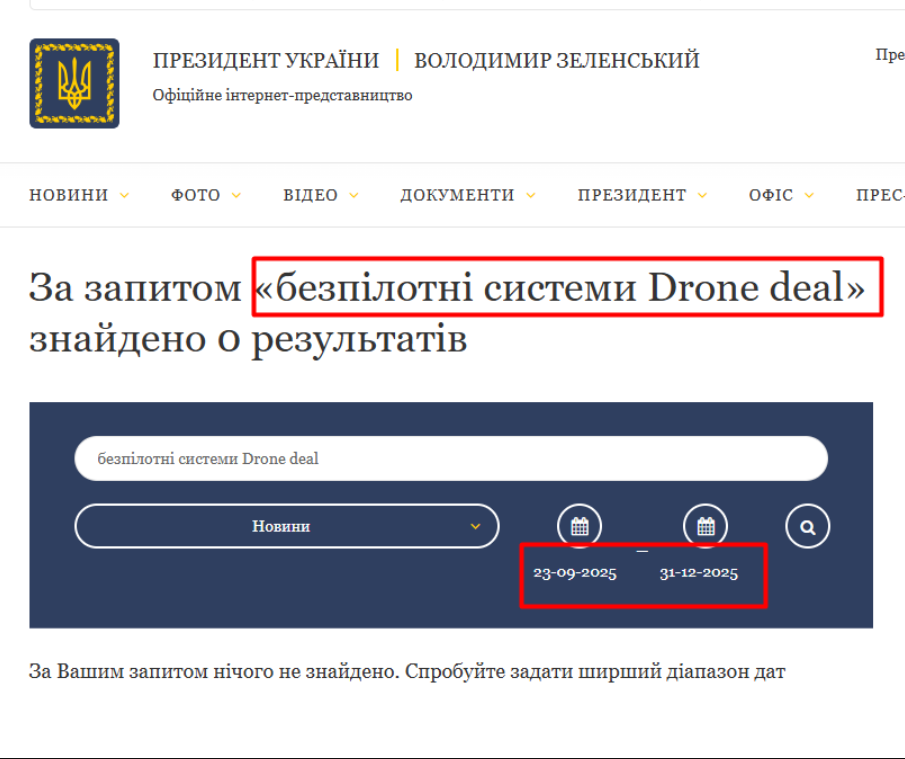This screenshot has height=759, width=905.
Task: Click the start date 23-09-2025
Action: pyautogui.click(x=575, y=573)
